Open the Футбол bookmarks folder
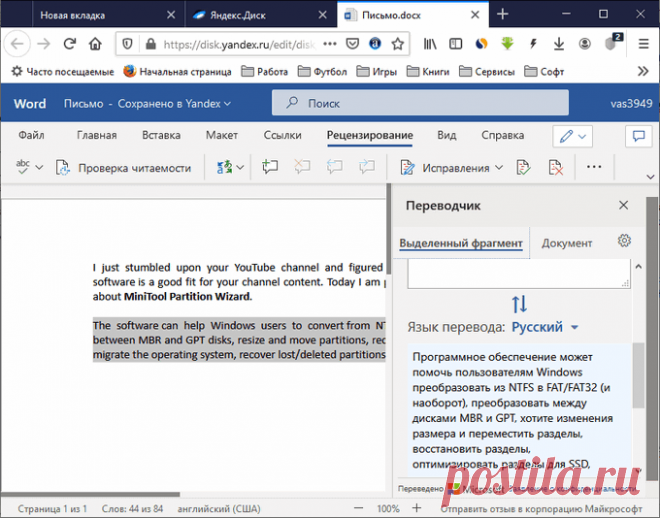Viewport: 660px width, 518px height. click(x=322, y=72)
